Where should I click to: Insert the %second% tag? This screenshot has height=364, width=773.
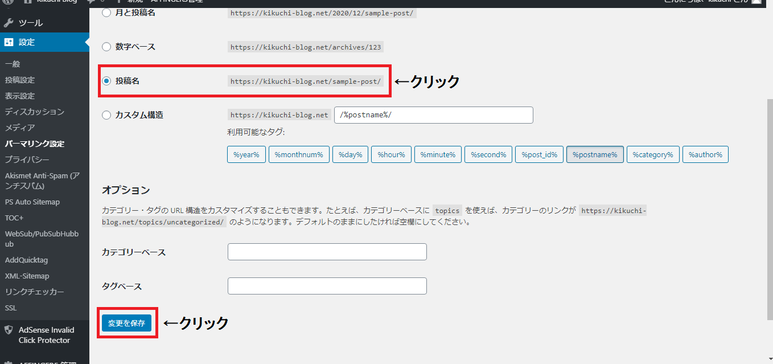point(488,154)
